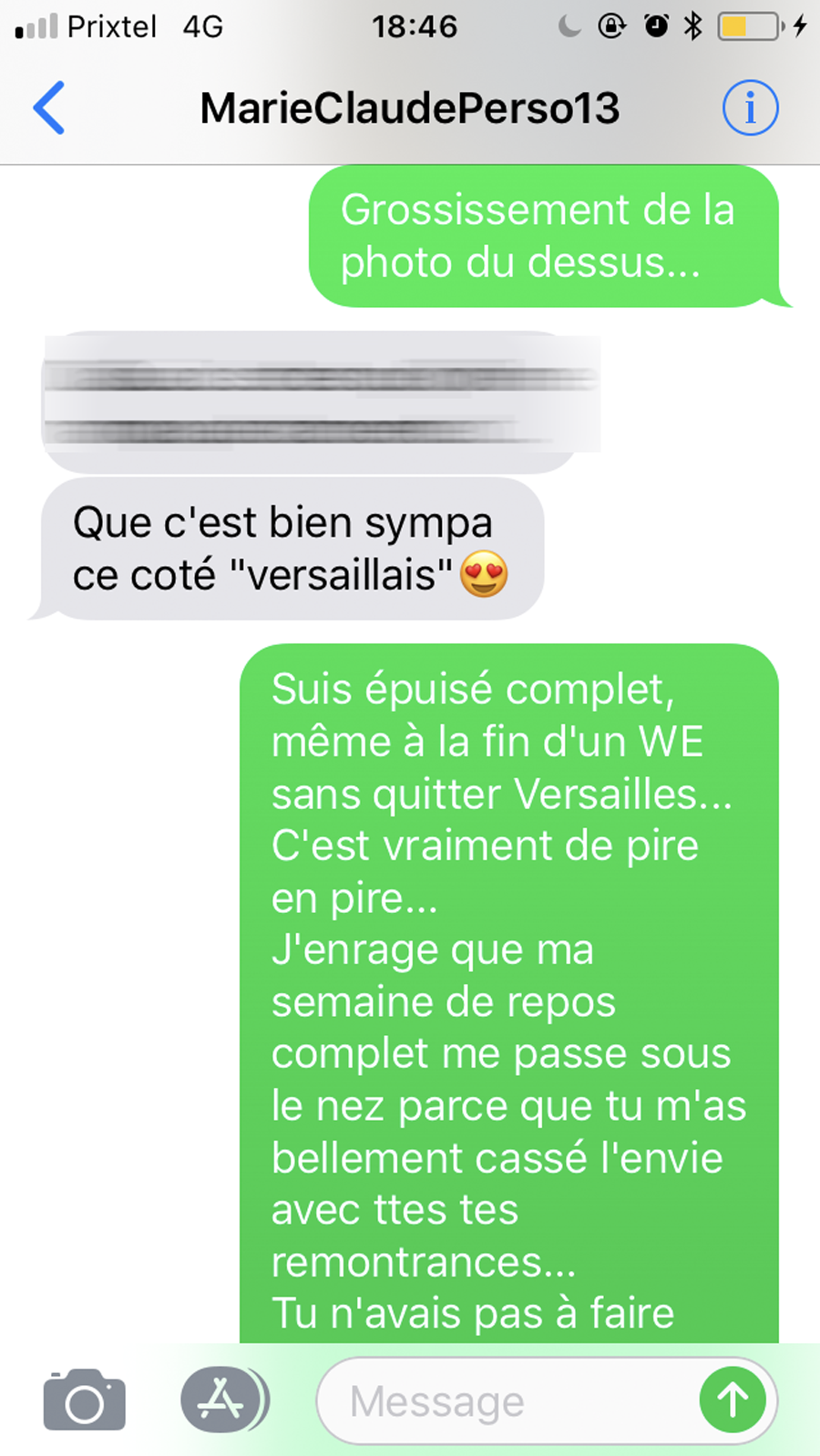Tap the cellular signal bars

(x=36, y=27)
